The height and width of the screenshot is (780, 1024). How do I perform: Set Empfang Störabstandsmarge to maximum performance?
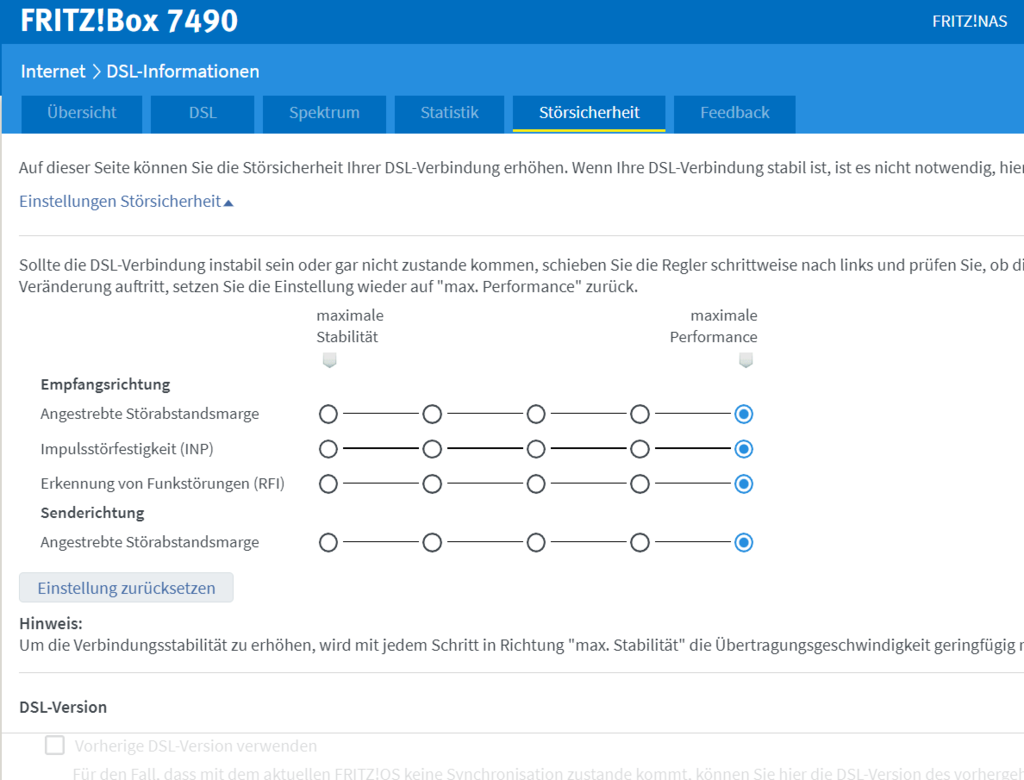[744, 414]
